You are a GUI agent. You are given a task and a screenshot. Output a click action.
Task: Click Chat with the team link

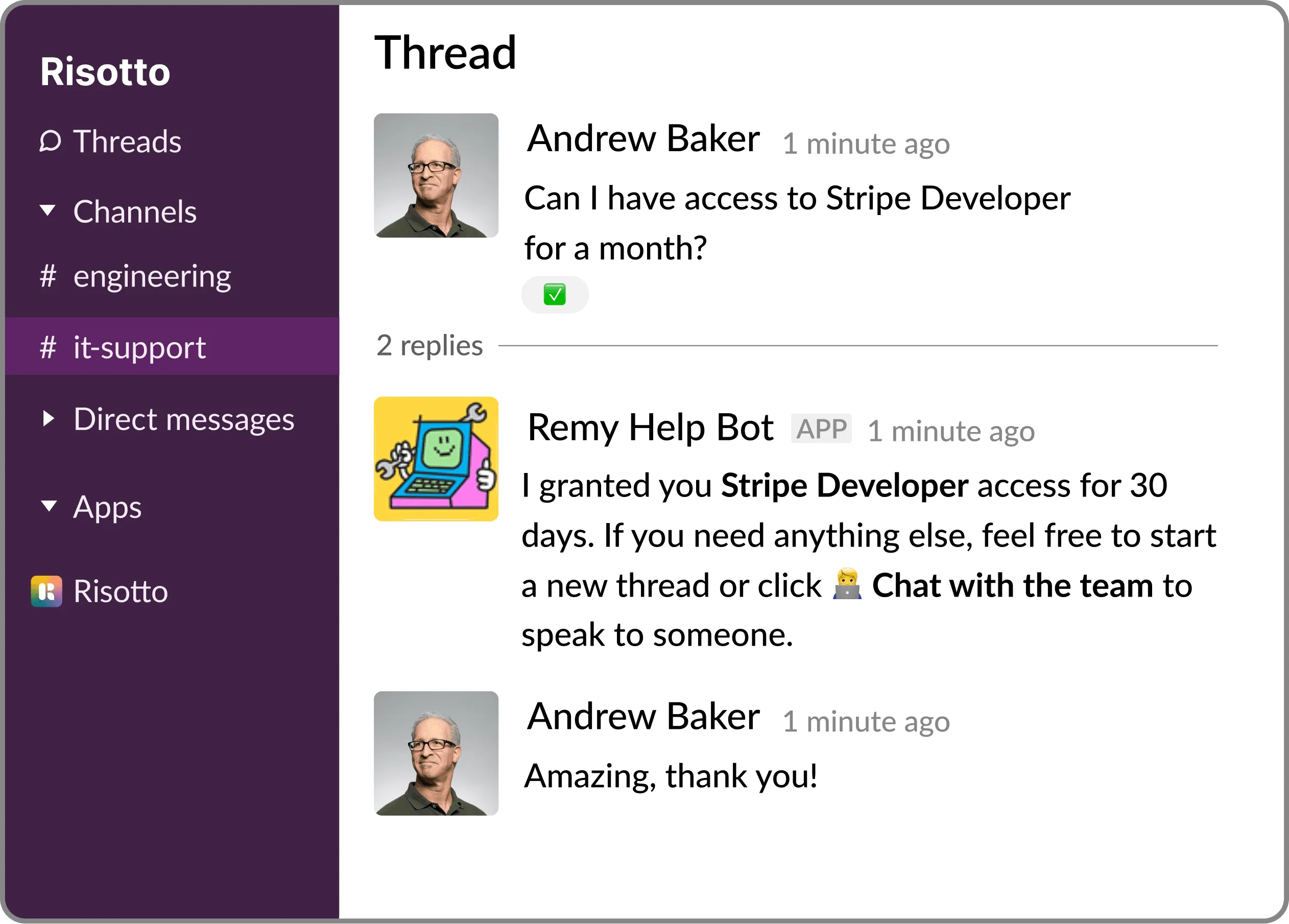[1012, 585]
